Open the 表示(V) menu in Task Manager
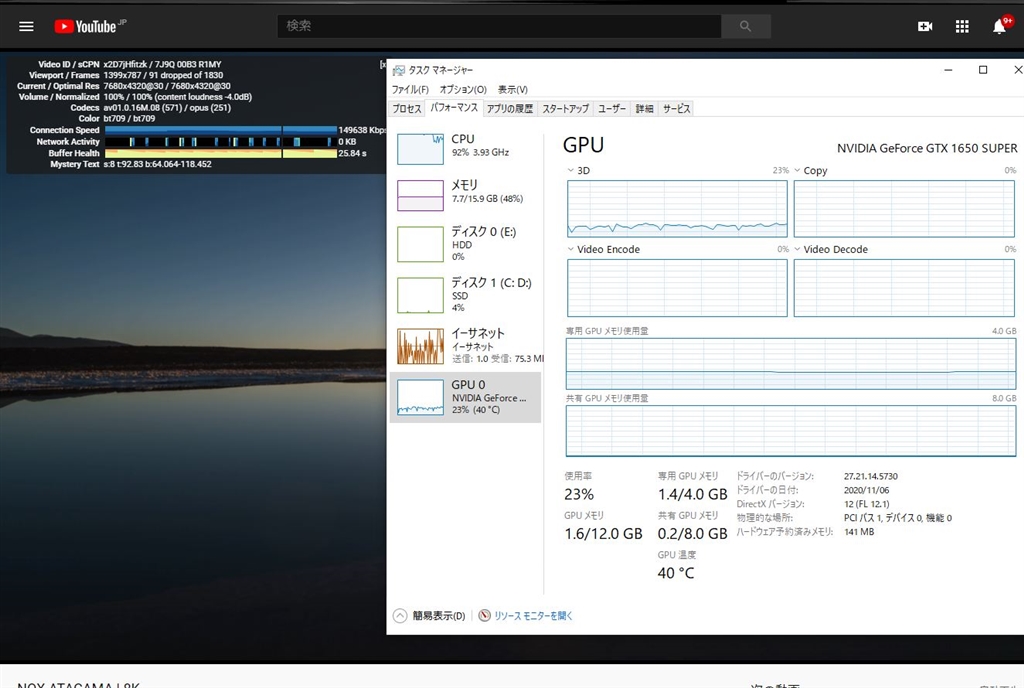 click(513, 89)
